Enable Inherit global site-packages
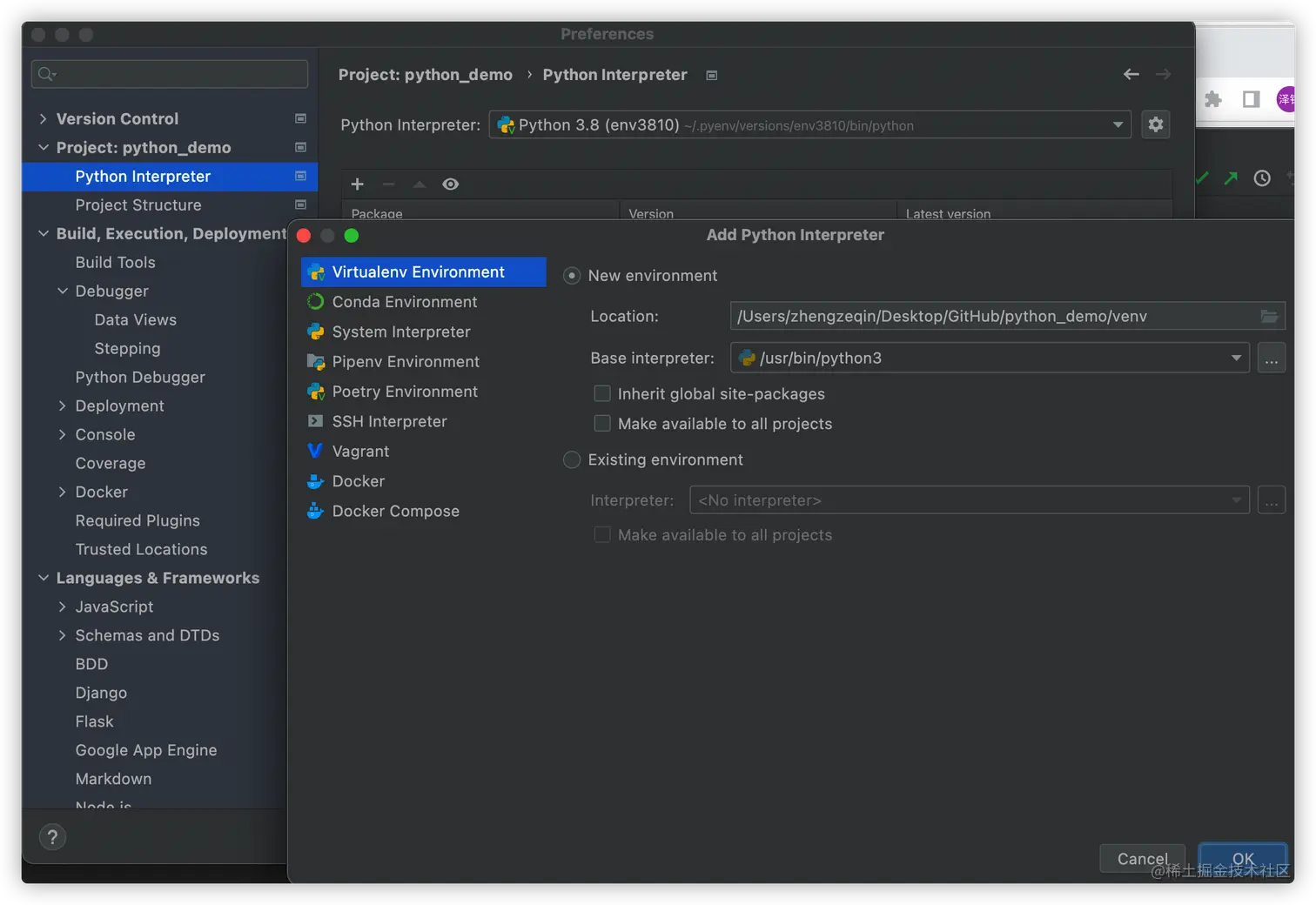Image resolution: width=1316 pixels, height=905 pixels. (x=601, y=393)
